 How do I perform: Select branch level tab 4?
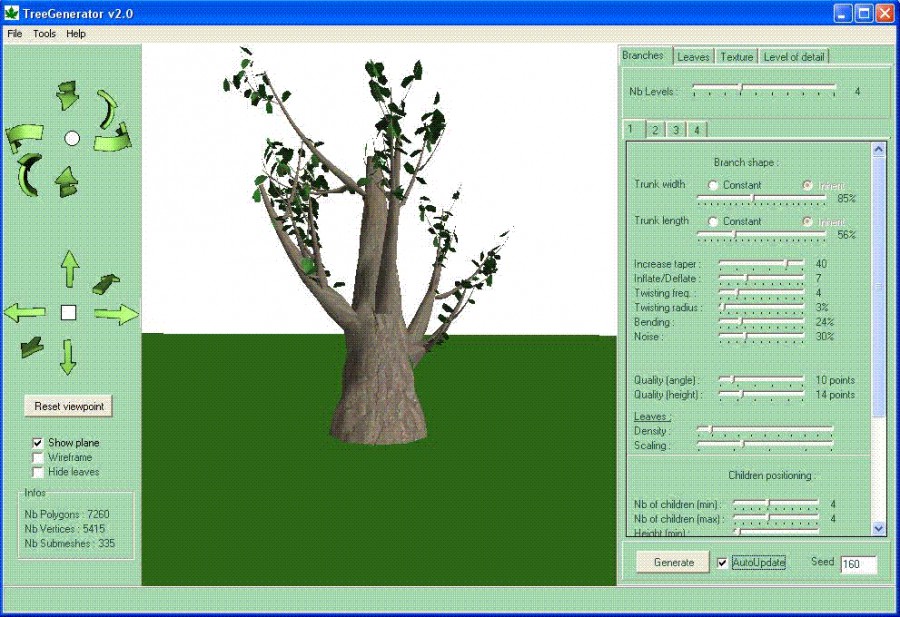pos(697,130)
